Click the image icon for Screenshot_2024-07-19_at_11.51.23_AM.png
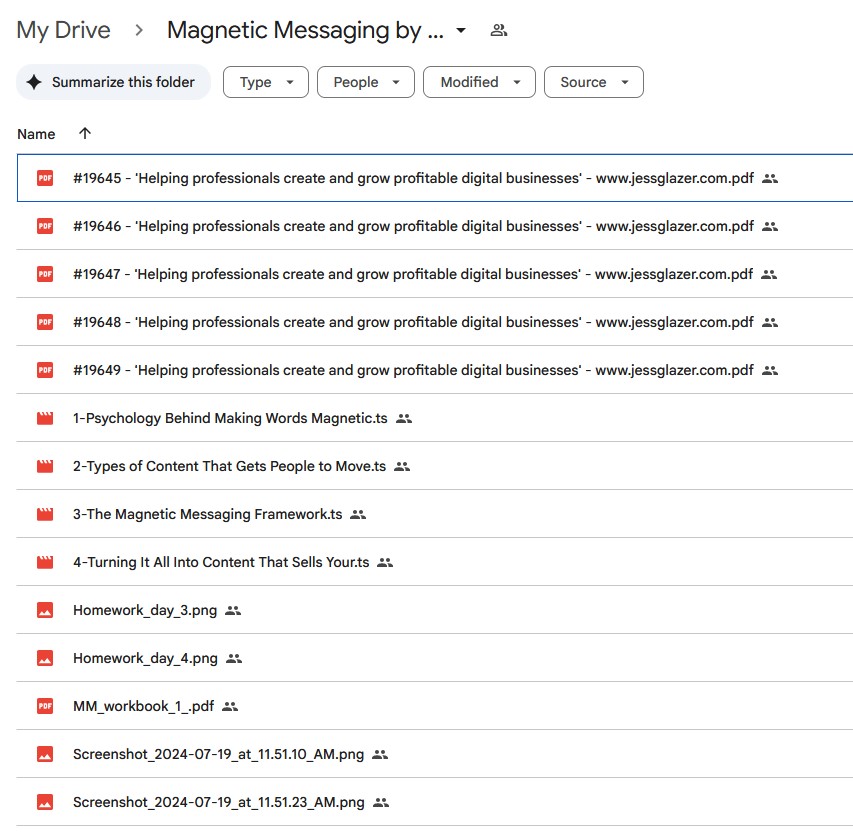Viewport: 853px width, 833px height. pos(45,802)
